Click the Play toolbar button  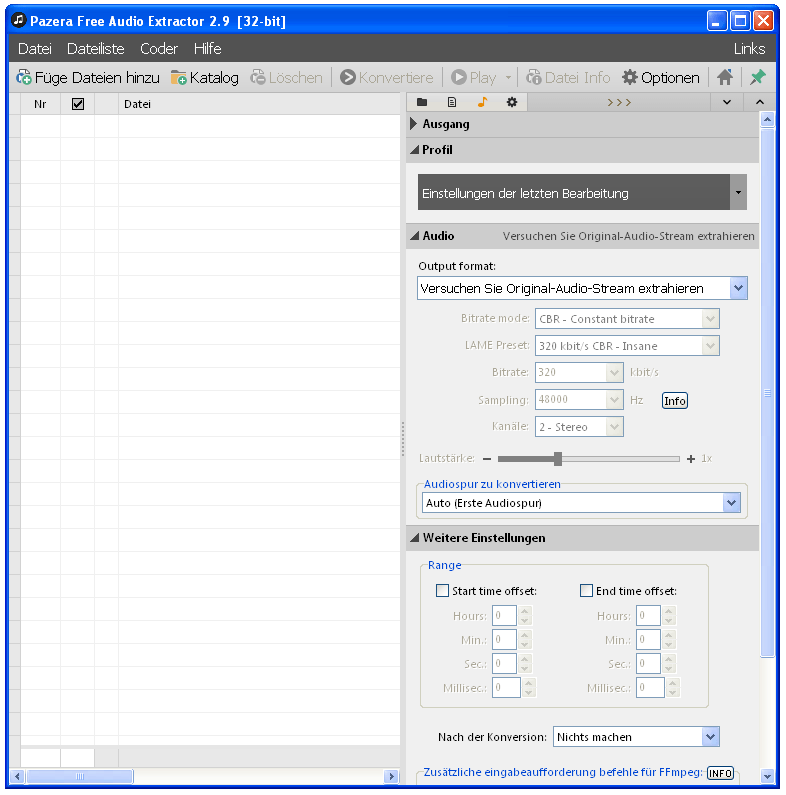pos(474,78)
